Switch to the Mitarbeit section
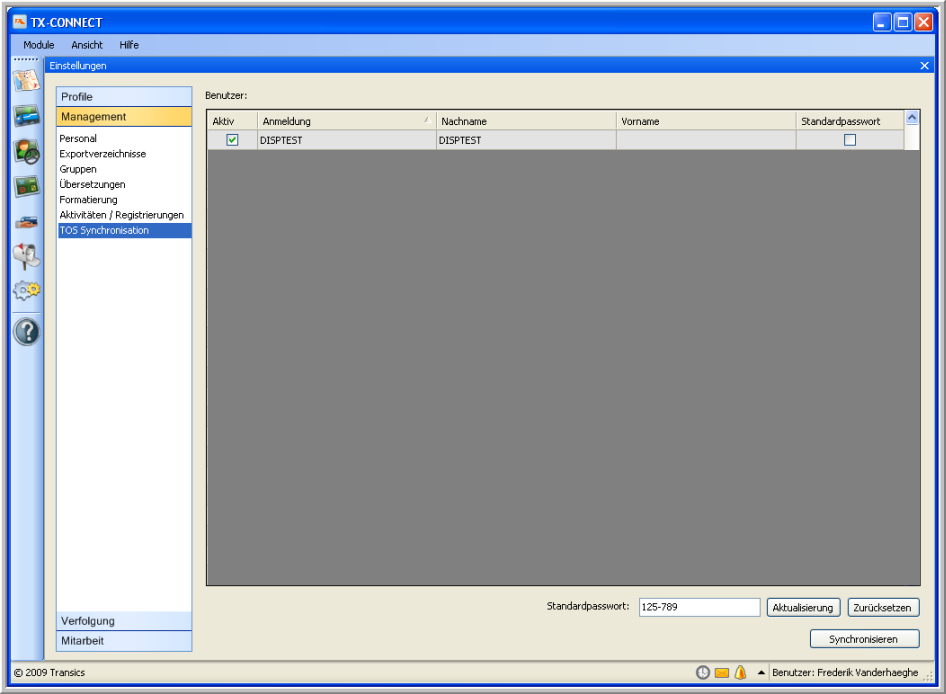Viewport: 946px width, 694px height. coord(124,641)
